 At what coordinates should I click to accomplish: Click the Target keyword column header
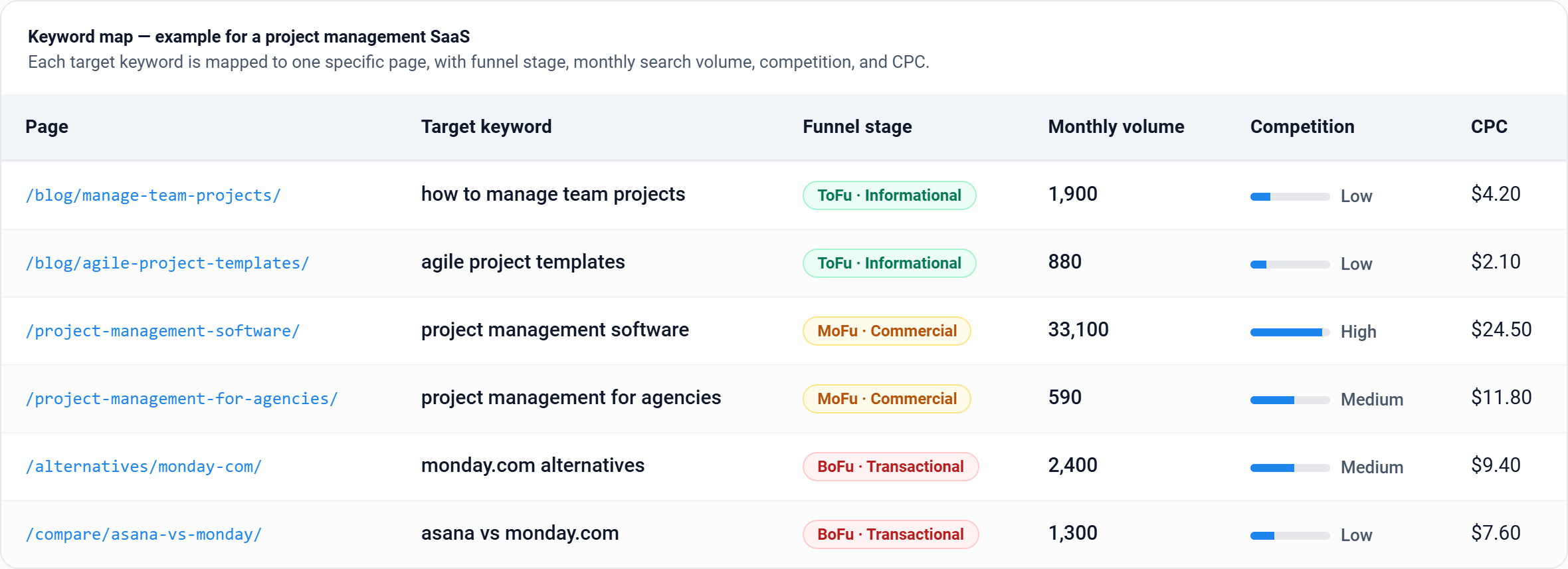486,127
